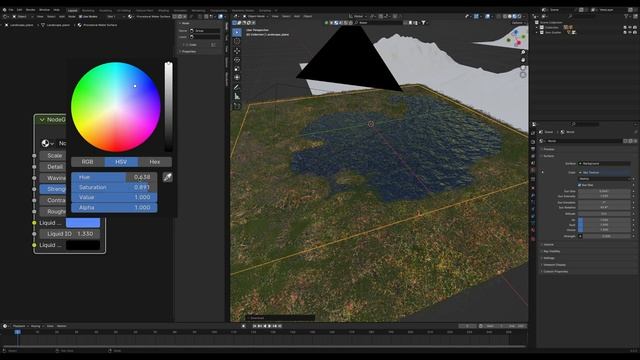Click the viewport header filter funnel icon
This screenshot has height=360, width=640.
click(423, 23)
